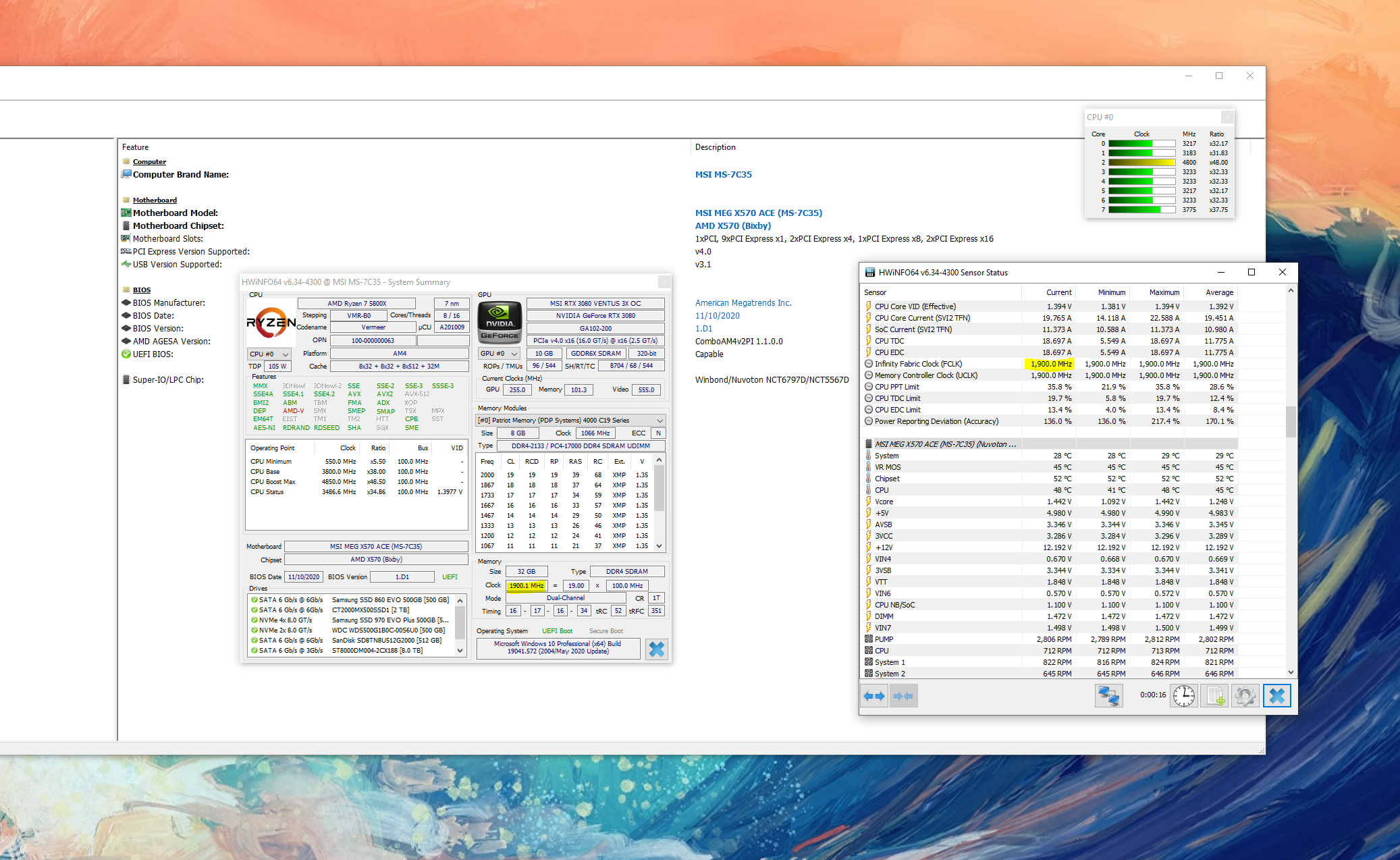Open the GPU #0 selector dropdown

tap(499, 353)
